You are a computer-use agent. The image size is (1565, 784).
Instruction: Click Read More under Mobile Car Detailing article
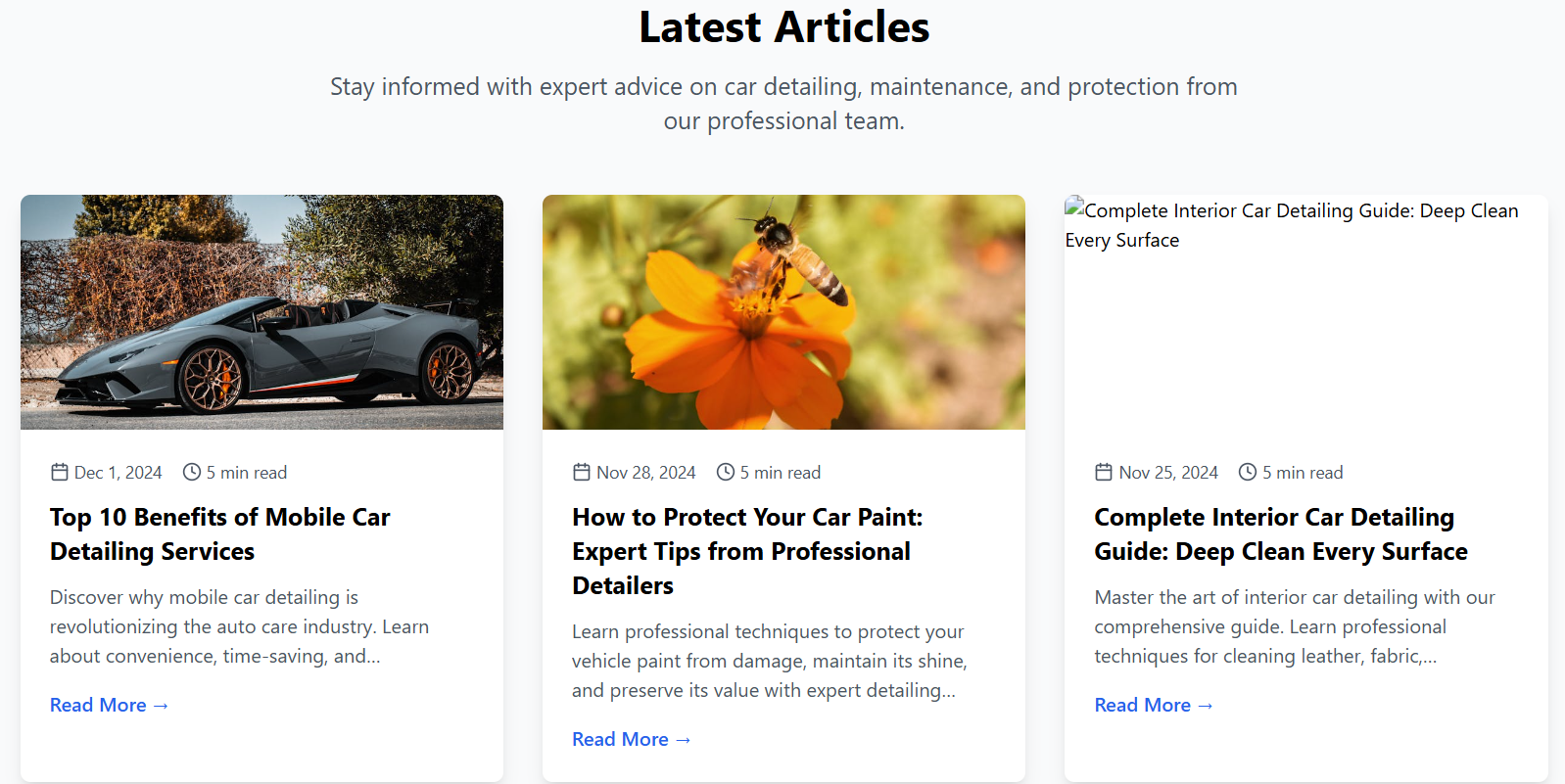(109, 705)
